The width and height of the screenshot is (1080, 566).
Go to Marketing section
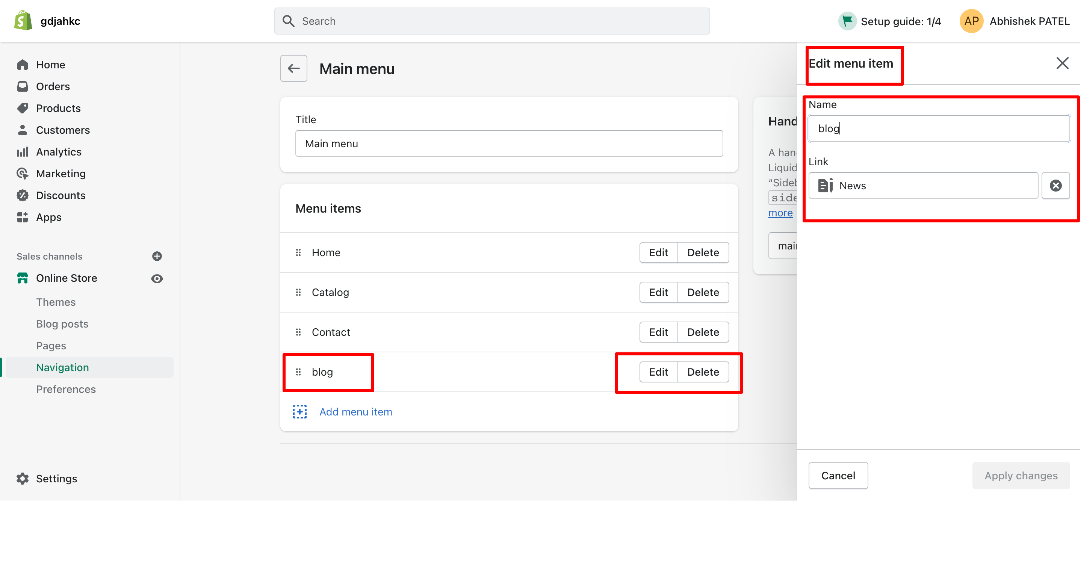coord(61,174)
